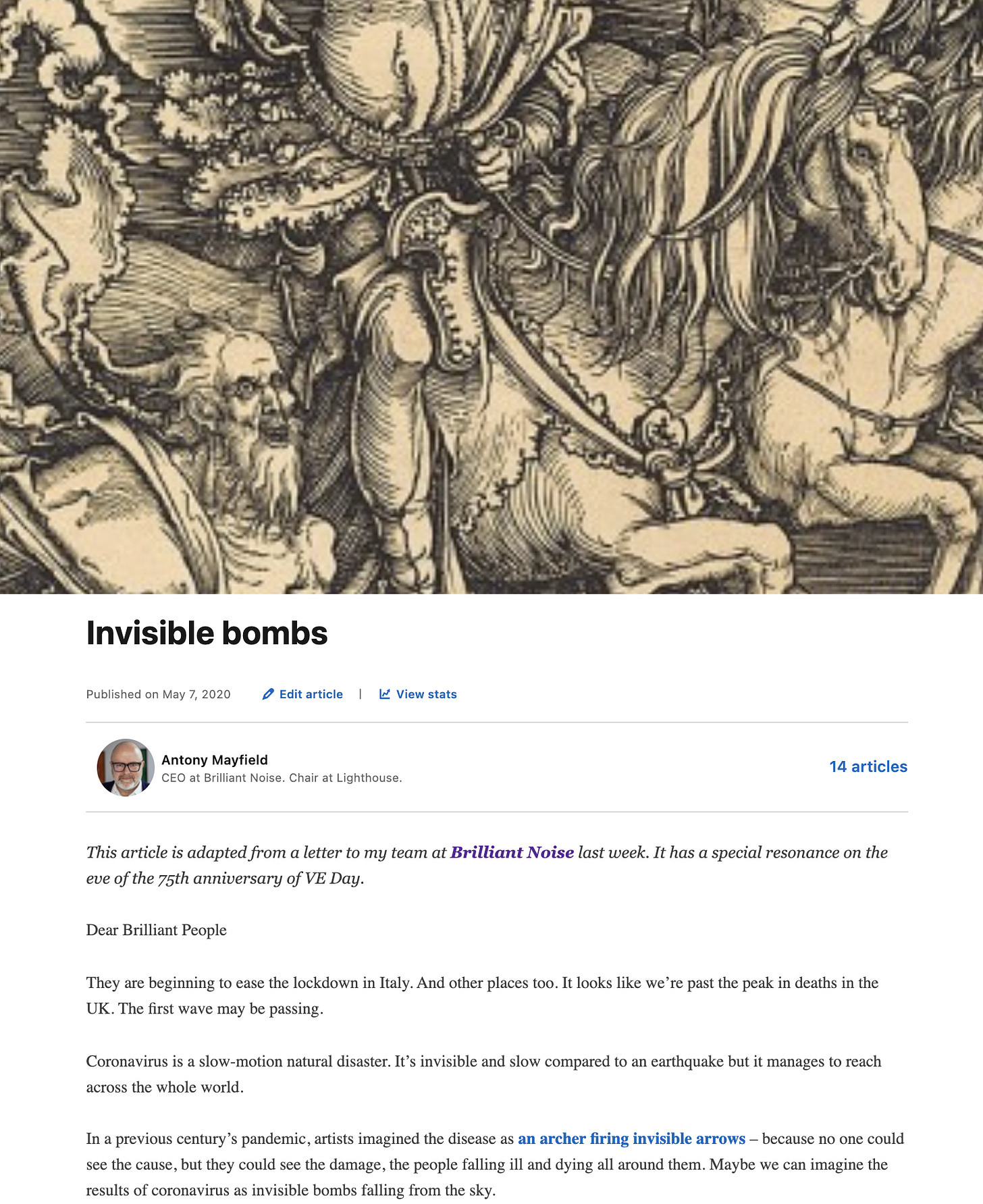
Task: Click the slow-motion natural disaster paragraph
Action: 483,1074
